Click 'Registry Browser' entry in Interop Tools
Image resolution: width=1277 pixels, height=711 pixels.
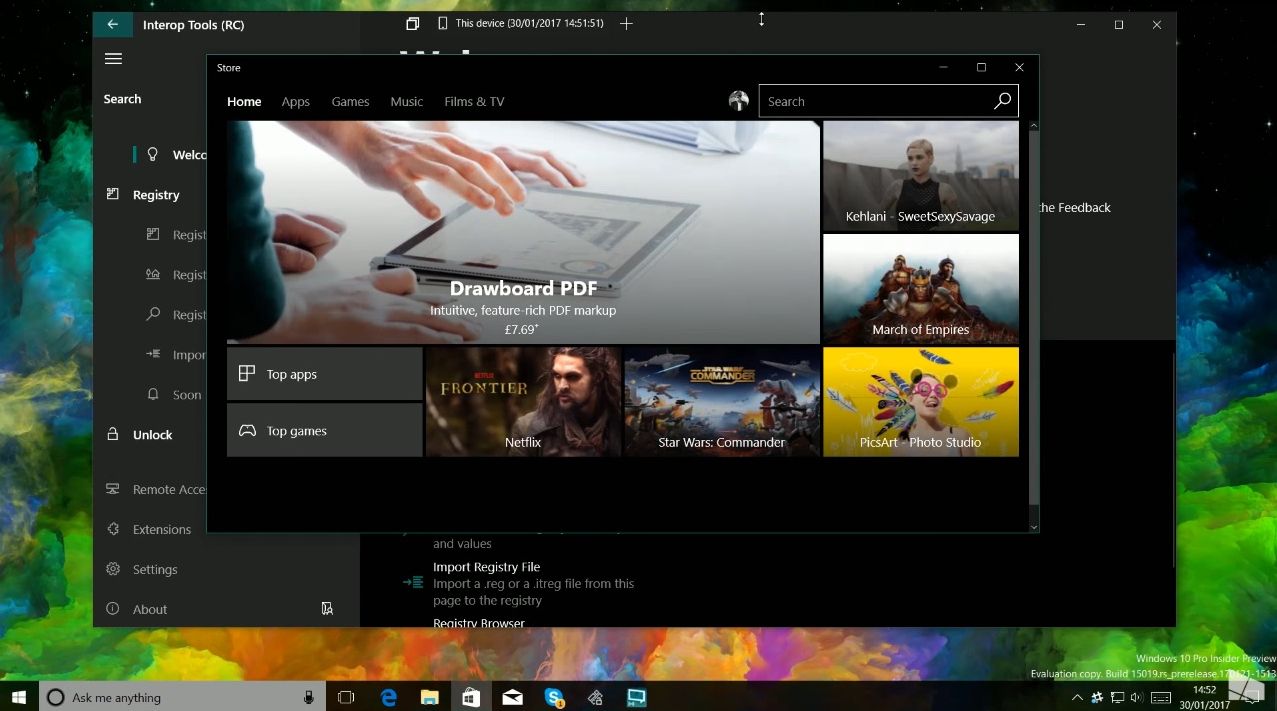pyautogui.click(x=479, y=623)
